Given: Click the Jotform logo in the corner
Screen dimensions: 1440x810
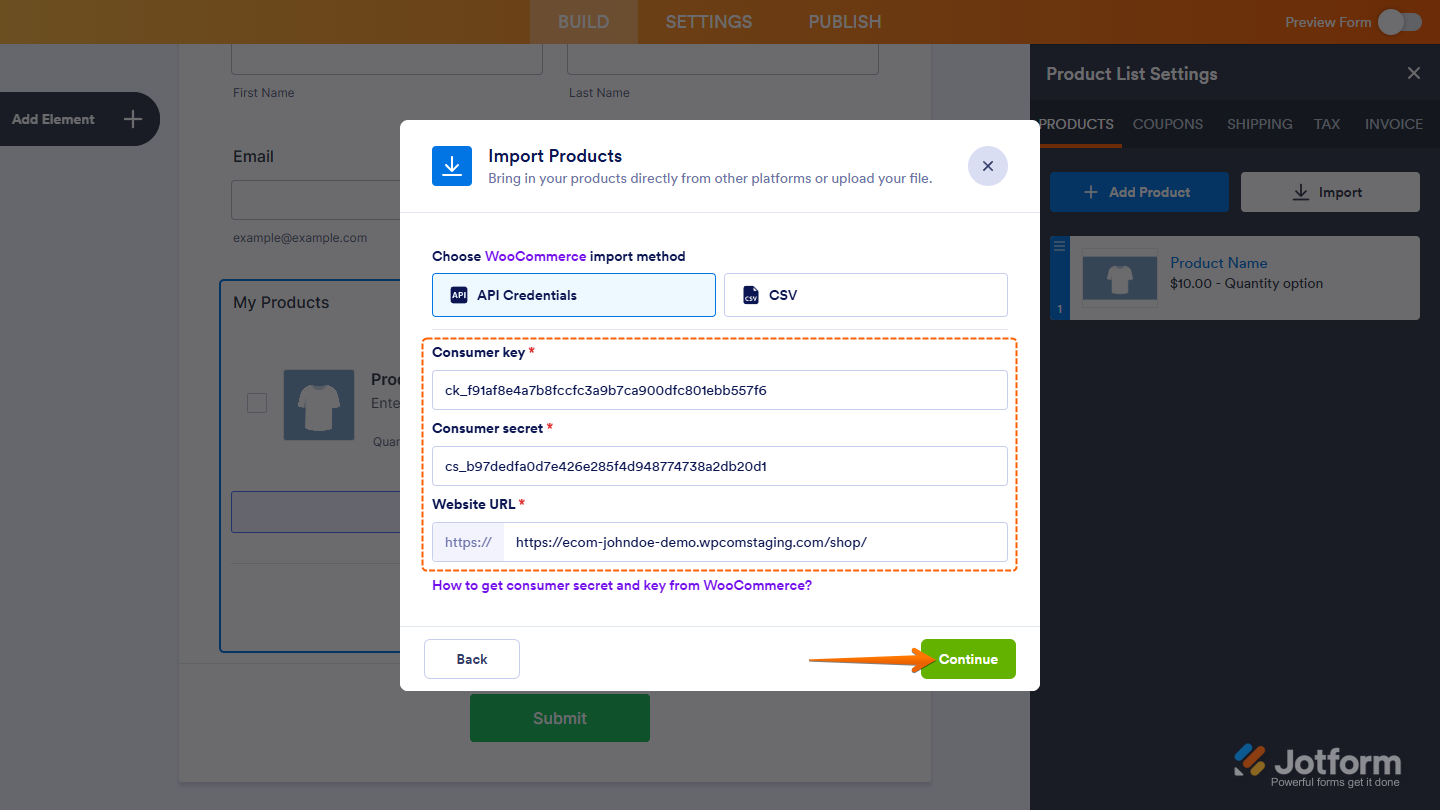Looking at the screenshot, I should pyautogui.click(x=1320, y=763).
